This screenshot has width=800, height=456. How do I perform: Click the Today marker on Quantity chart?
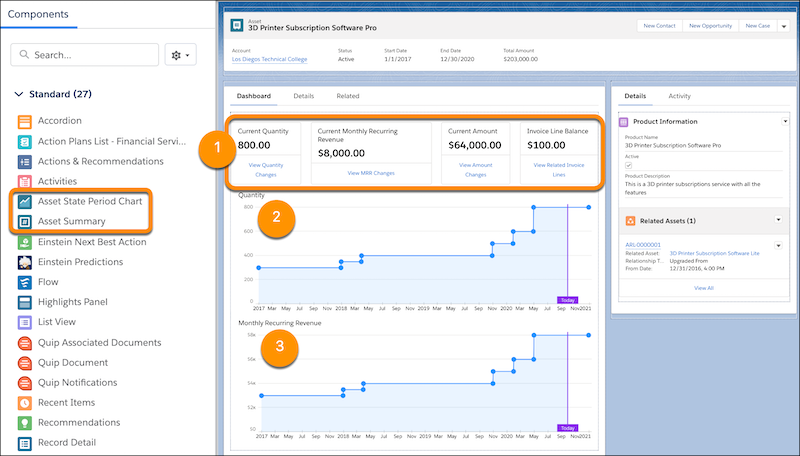[x=567, y=300]
